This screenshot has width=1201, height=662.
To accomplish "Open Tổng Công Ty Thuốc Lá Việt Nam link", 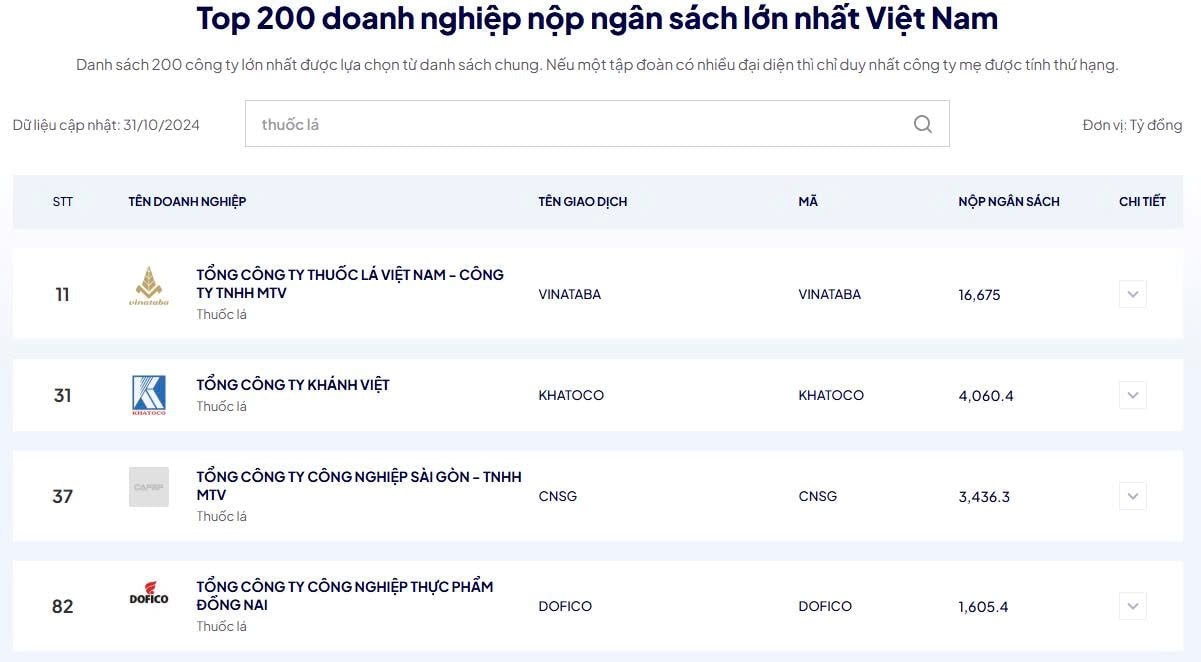I will [x=349, y=283].
